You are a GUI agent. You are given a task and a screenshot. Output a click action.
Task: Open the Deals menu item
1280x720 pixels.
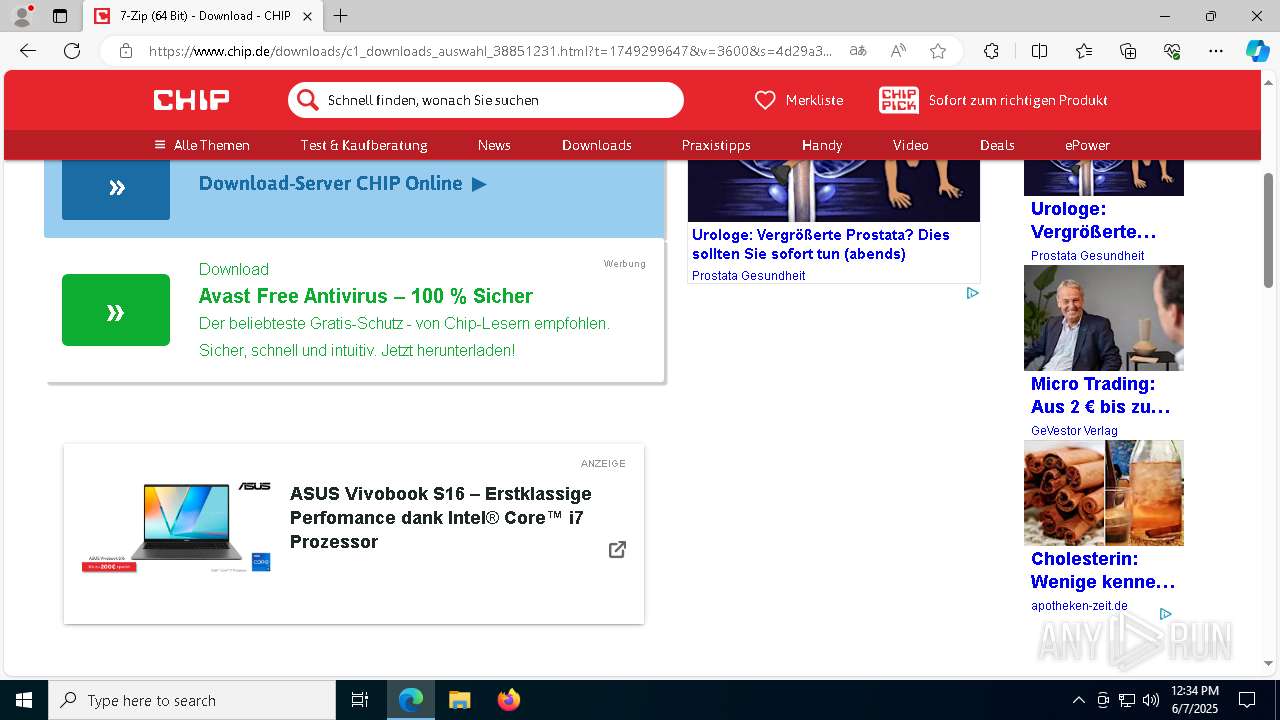997,145
